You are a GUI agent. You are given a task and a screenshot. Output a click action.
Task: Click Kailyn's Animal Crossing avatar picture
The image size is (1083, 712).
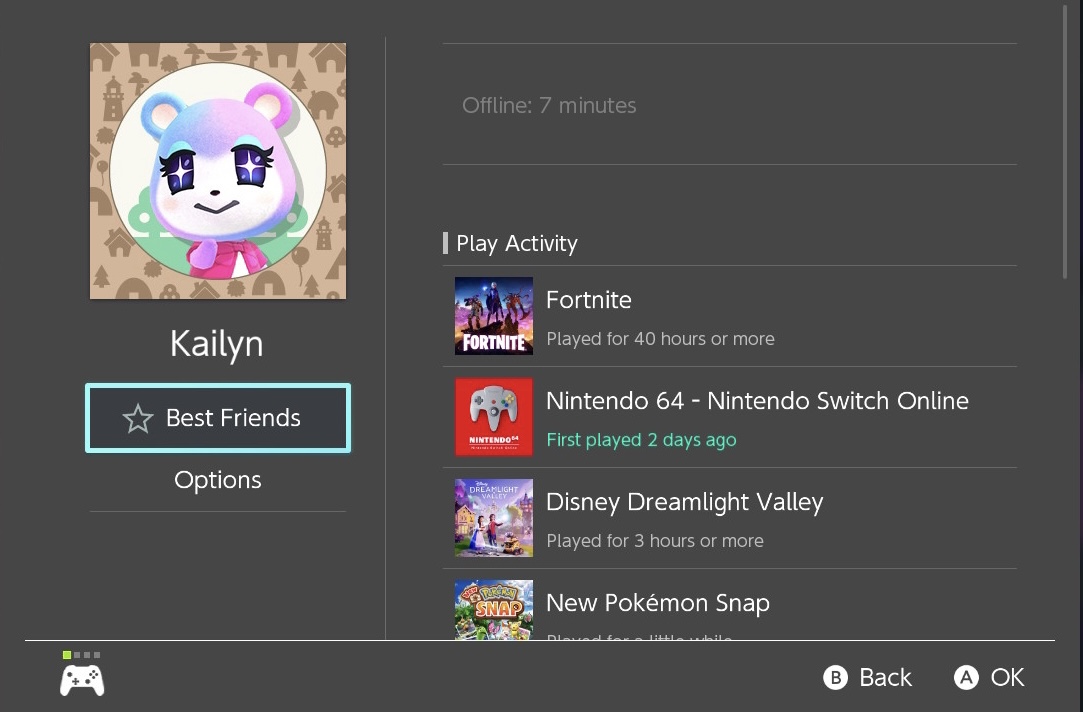[x=218, y=171]
